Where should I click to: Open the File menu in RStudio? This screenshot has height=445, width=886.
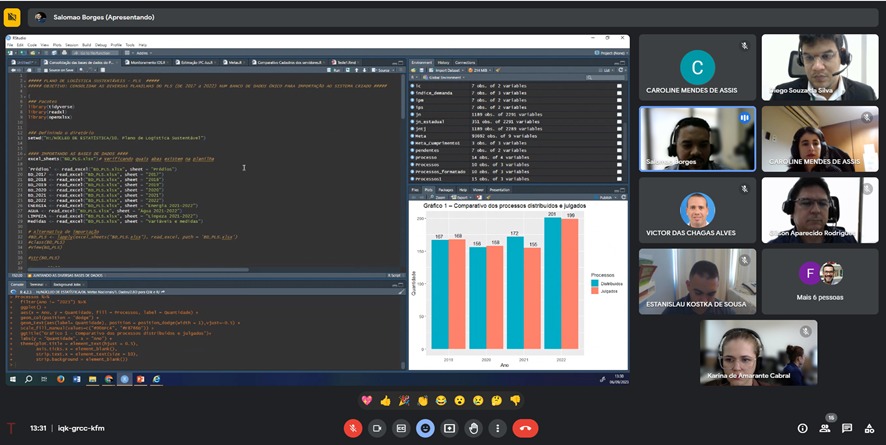10,45
